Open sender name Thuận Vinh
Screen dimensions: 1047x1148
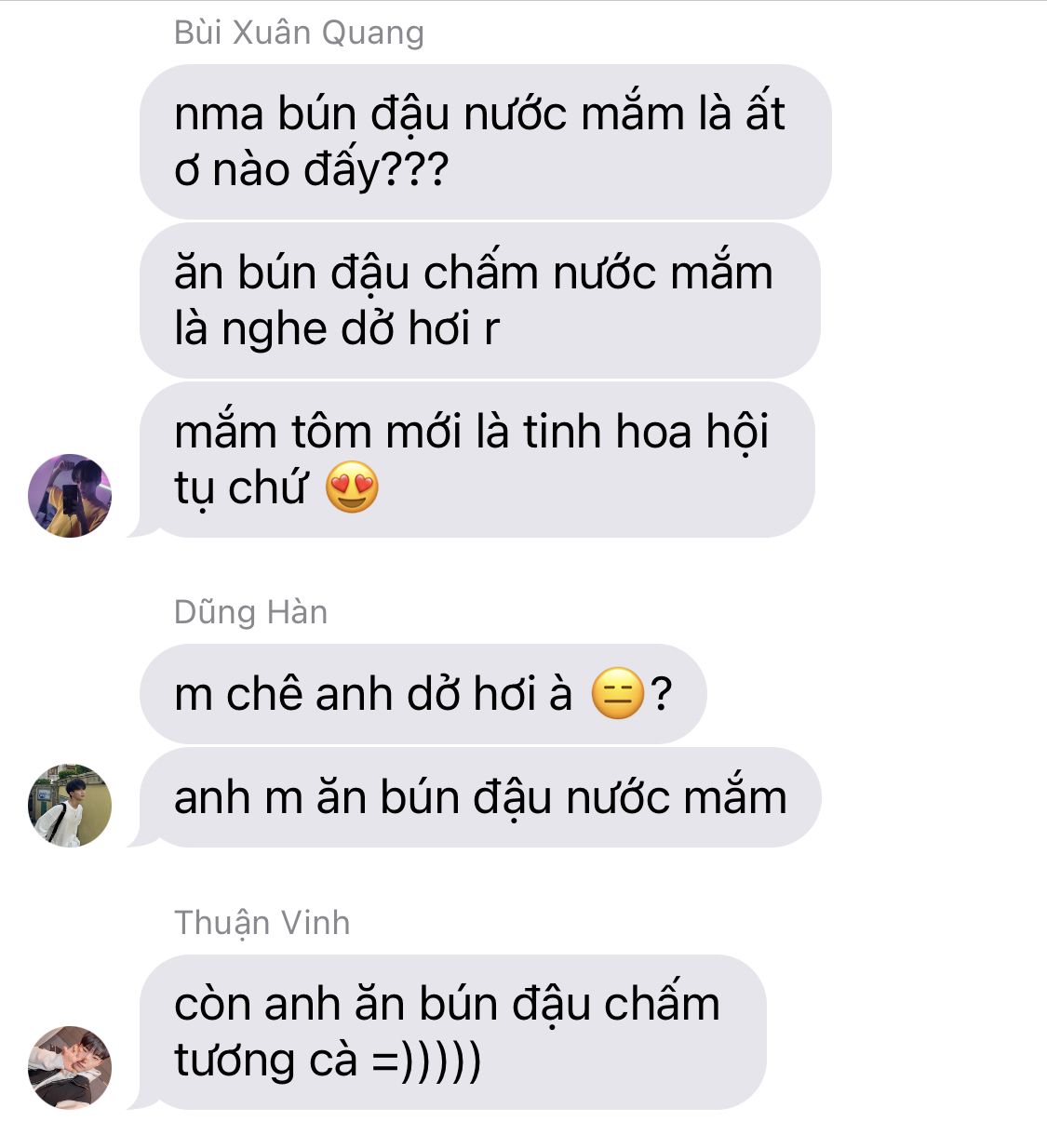pyautogui.click(x=262, y=923)
